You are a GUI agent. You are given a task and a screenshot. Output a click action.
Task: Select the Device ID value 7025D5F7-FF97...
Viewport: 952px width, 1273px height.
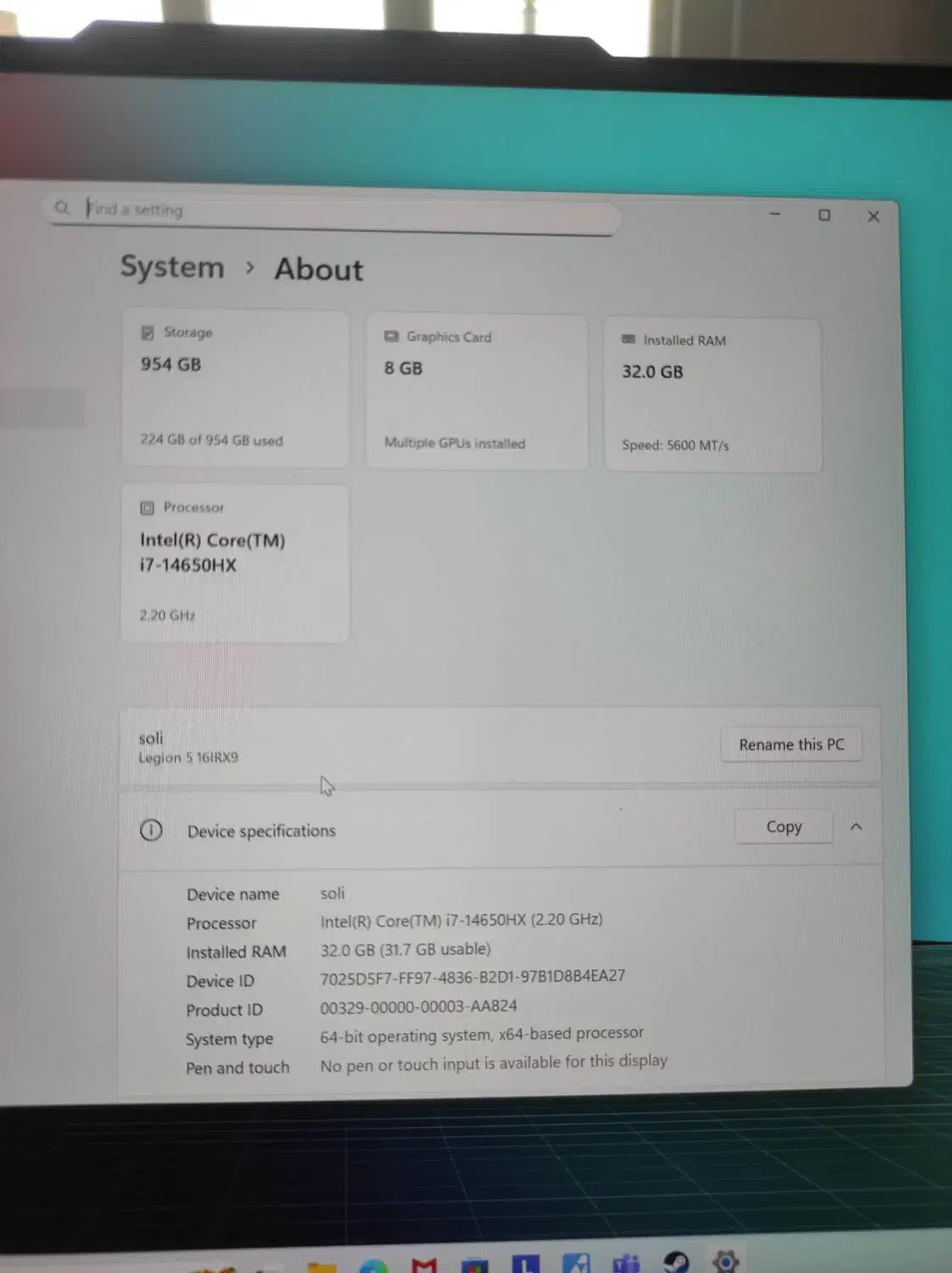[473, 977]
